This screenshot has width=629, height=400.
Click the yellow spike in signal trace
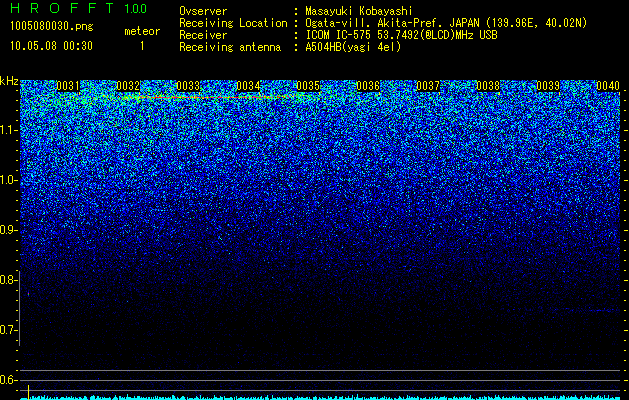pos(28,392)
